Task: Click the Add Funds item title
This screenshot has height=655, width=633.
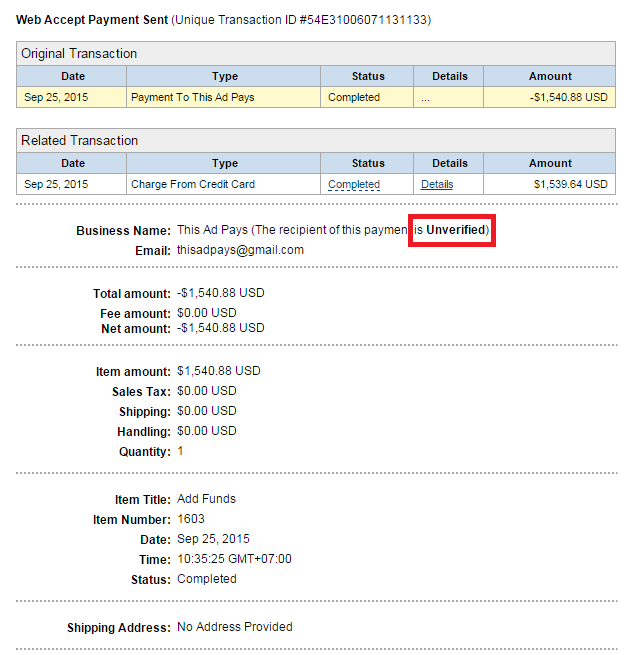Action: 207,499
